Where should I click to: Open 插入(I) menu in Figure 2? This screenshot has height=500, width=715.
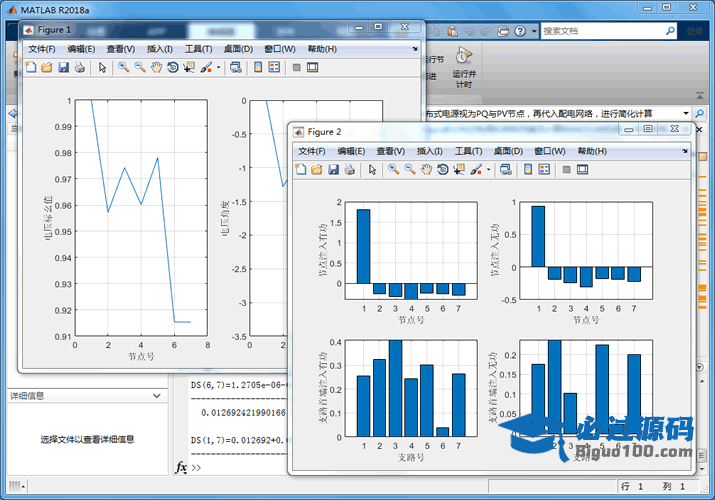click(430, 151)
